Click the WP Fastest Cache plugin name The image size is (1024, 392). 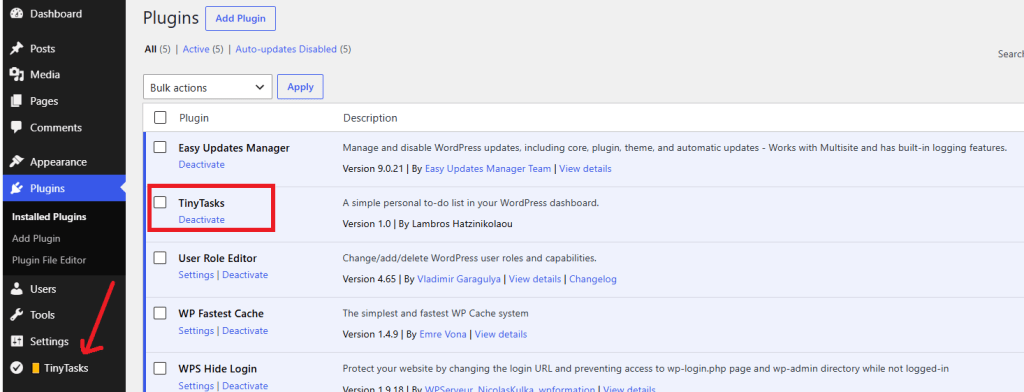click(221, 314)
